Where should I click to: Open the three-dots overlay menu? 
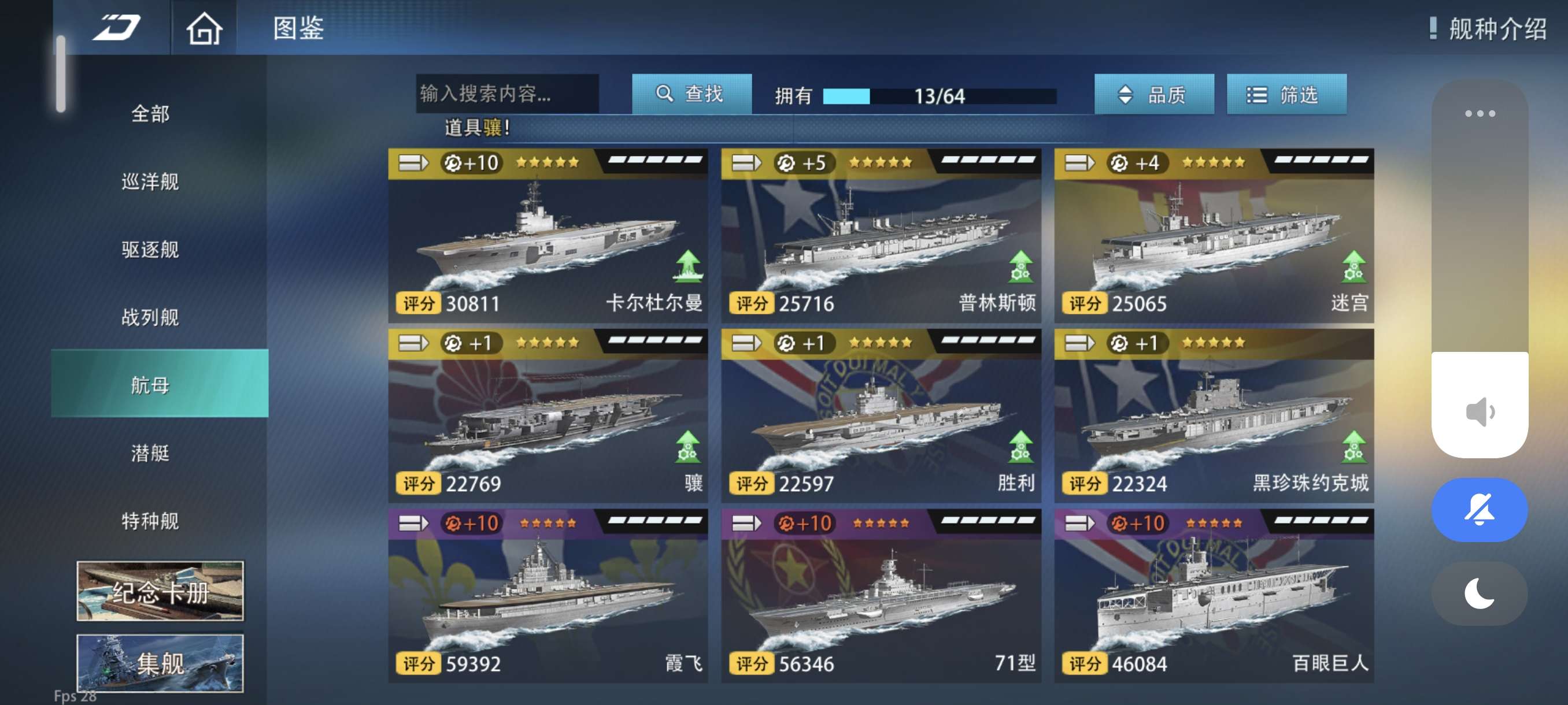(1479, 113)
